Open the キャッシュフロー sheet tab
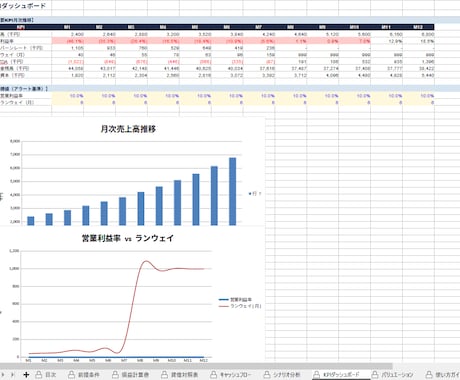The height and width of the screenshot is (380, 460). click(231, 375)
